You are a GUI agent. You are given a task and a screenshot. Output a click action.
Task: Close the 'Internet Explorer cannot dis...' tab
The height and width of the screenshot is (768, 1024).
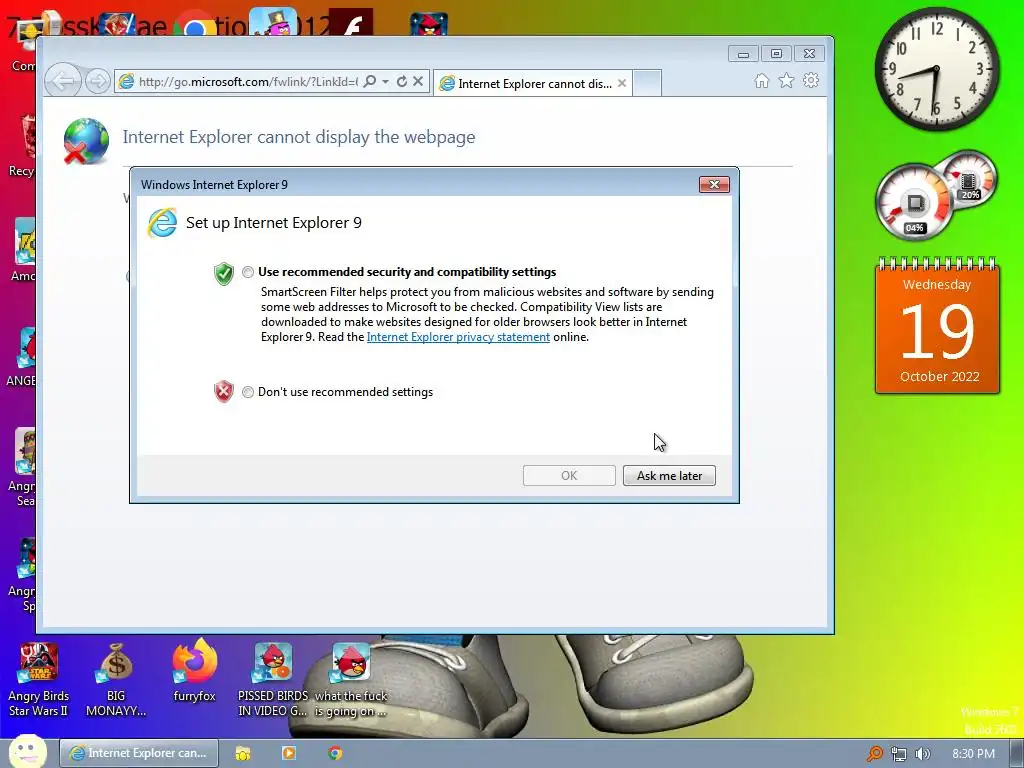pyautogui.click(x=622, y=84)
